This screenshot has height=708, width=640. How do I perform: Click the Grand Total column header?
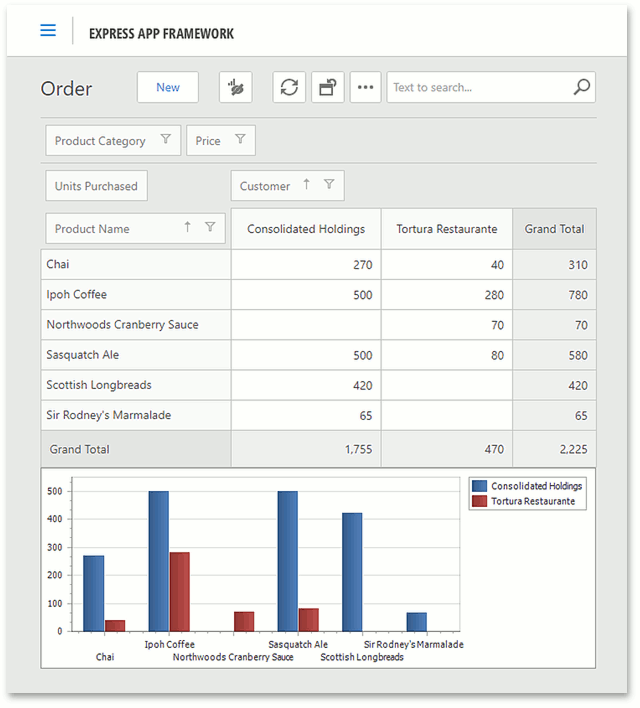pyautogui.click(x=554, y=229)
